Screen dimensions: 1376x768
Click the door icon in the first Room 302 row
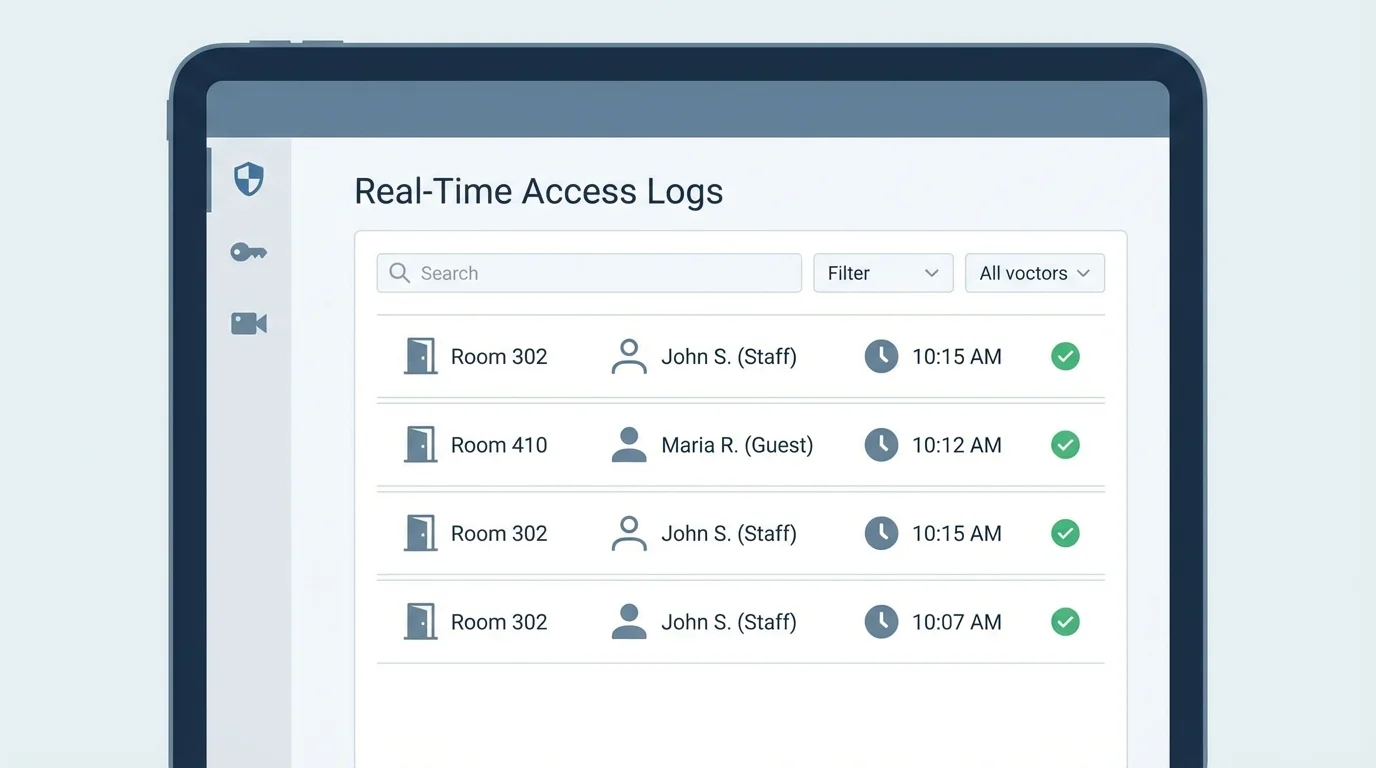tap(420, 356)
